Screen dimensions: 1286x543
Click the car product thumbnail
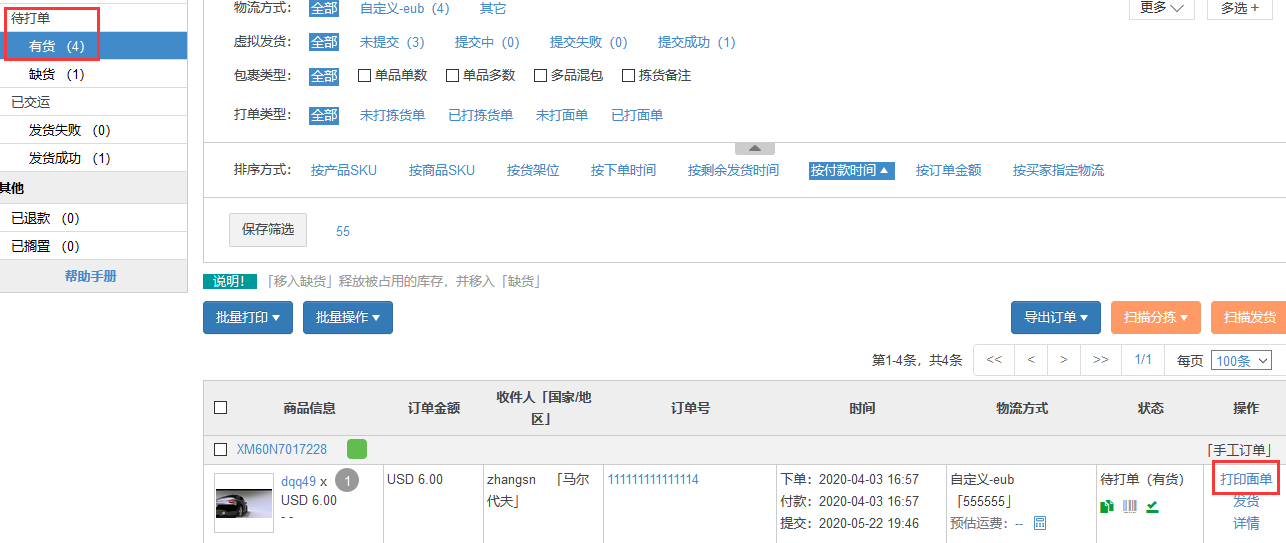pos(244,502)
